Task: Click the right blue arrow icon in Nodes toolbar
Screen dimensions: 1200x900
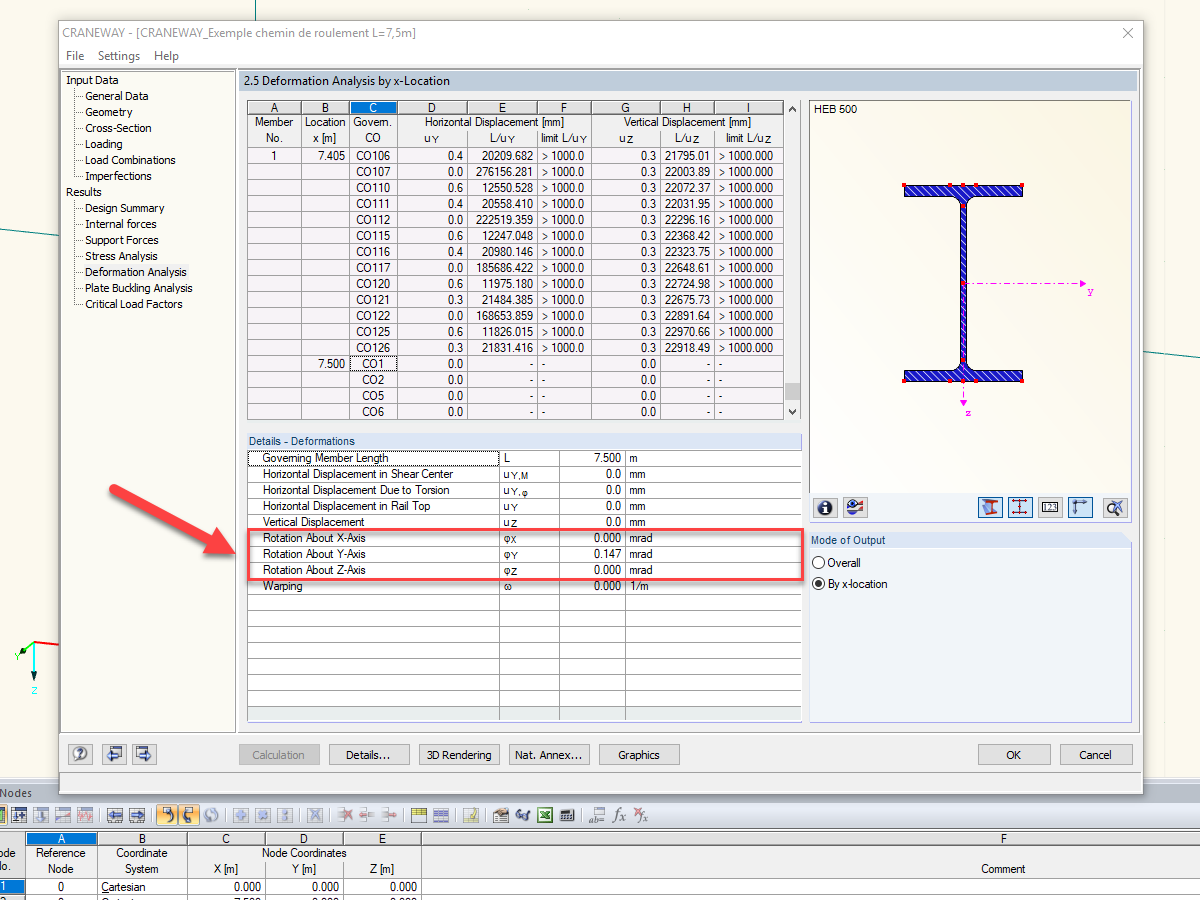Action: (137, 815)
